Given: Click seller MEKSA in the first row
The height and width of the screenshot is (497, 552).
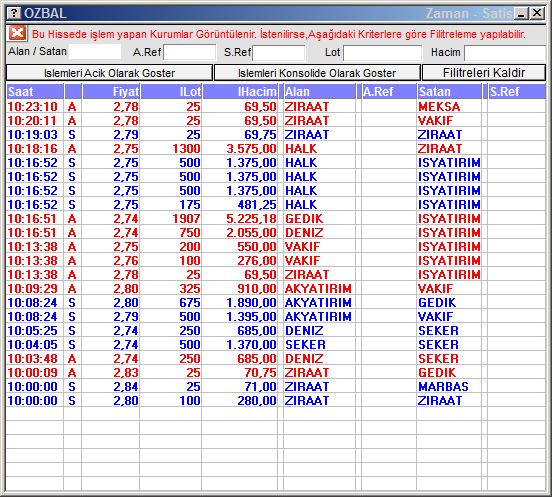Looking at the screenshot, I should [x=439, y=107].
